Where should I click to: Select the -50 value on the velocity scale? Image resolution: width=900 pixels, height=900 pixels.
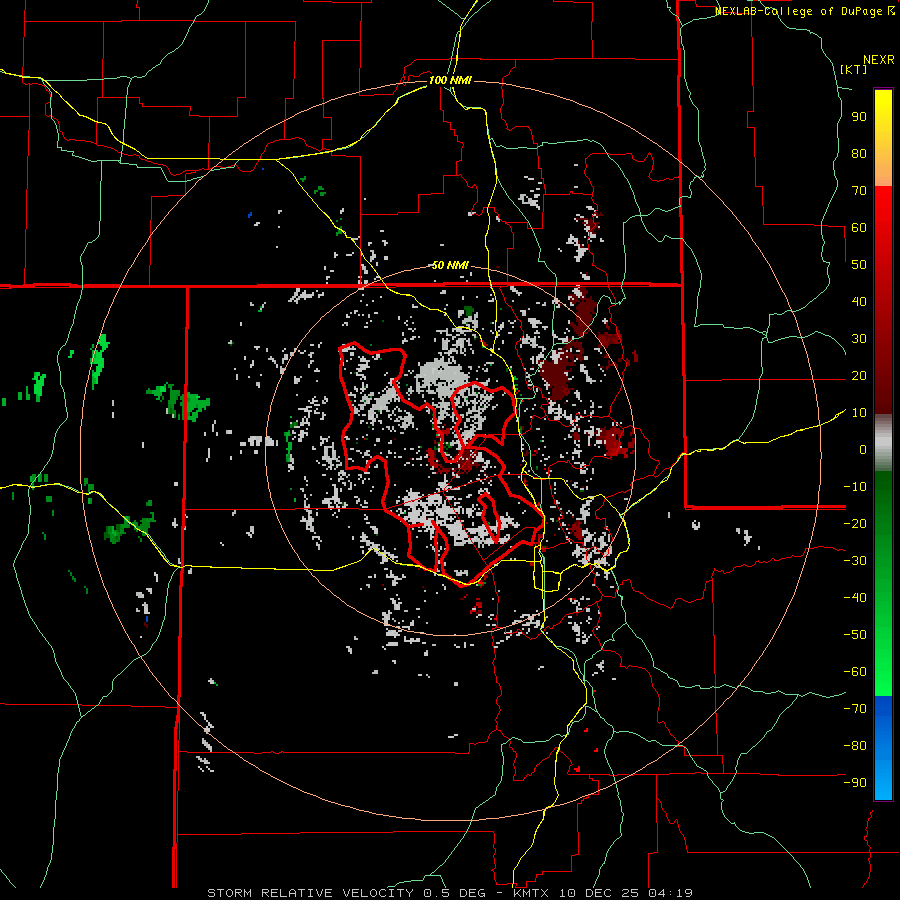(x=855, y=635)
